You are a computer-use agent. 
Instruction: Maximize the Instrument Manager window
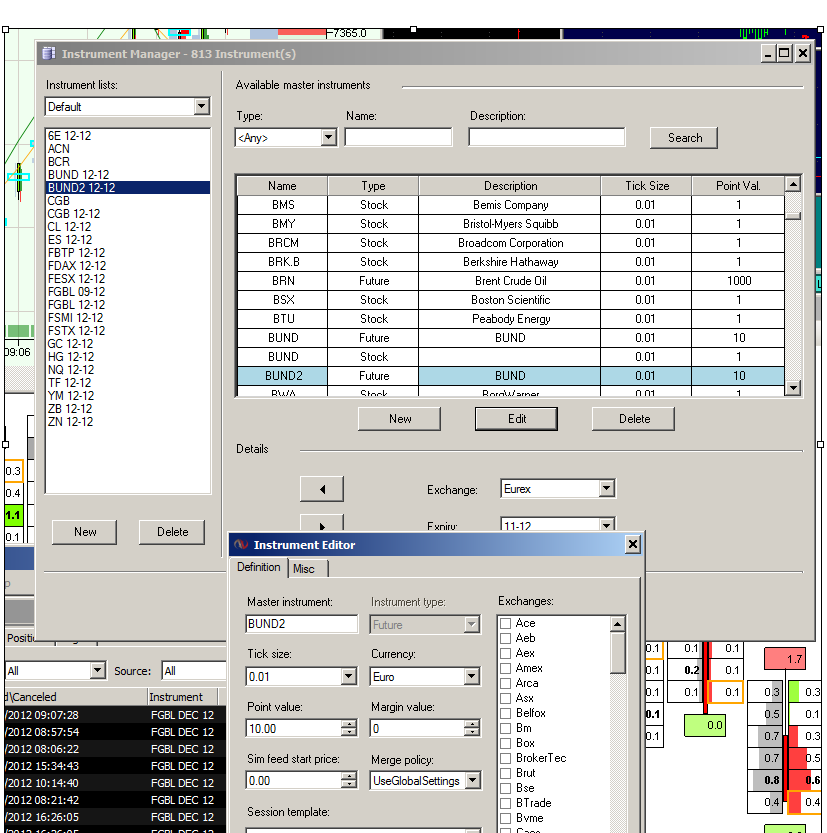784,53
